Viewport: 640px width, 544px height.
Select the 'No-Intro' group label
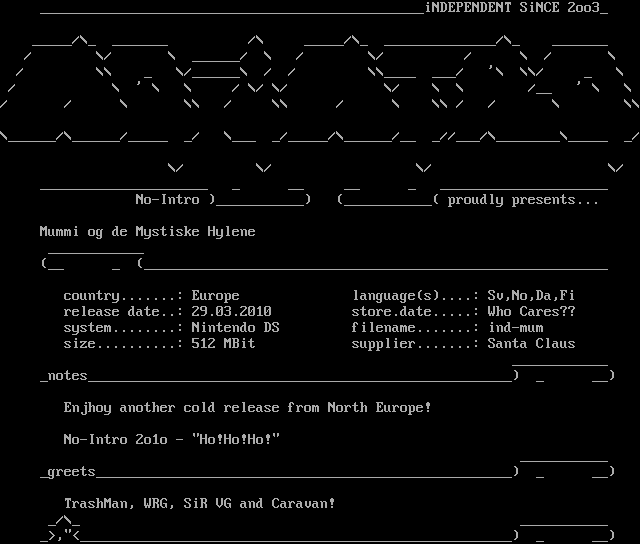click(167, 200)
